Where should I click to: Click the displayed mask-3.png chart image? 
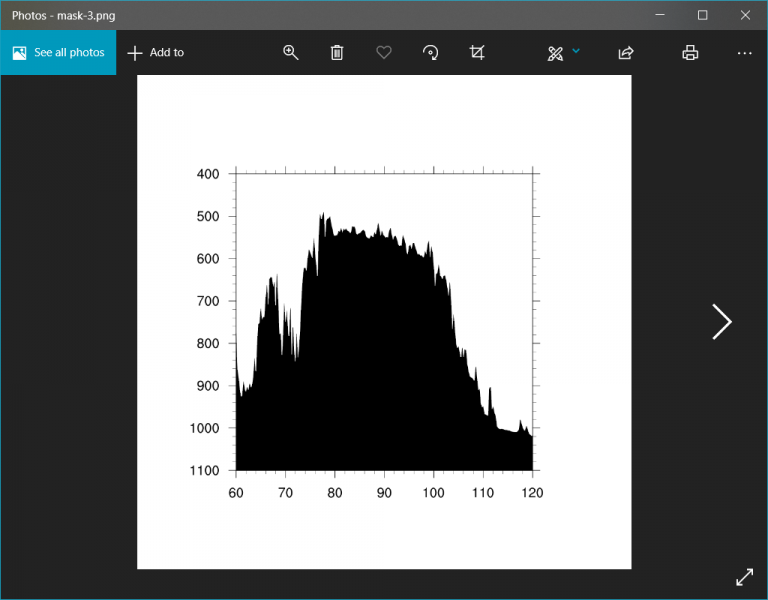(384, 321)
